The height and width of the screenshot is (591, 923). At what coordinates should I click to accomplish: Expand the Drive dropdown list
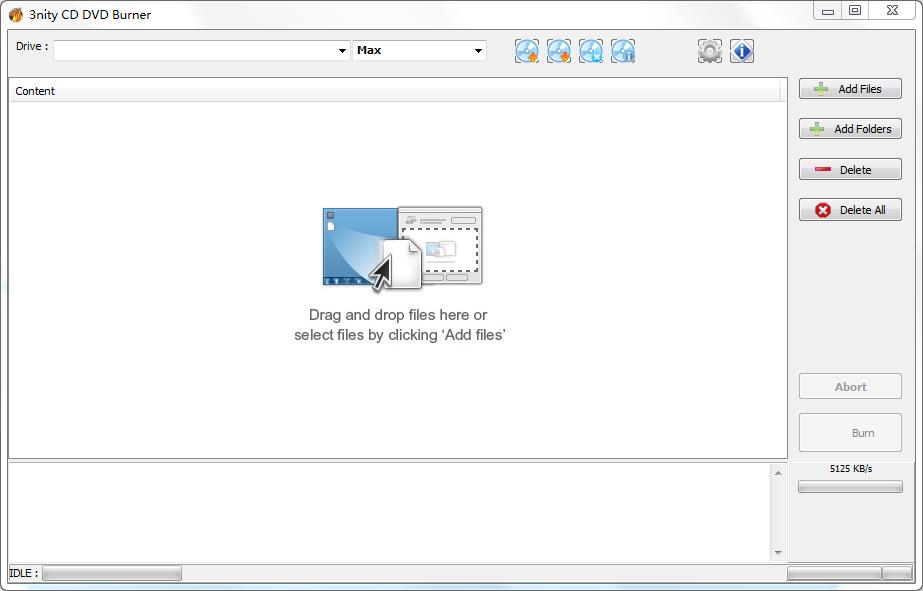pyautogui.click(x=342, y=50)
